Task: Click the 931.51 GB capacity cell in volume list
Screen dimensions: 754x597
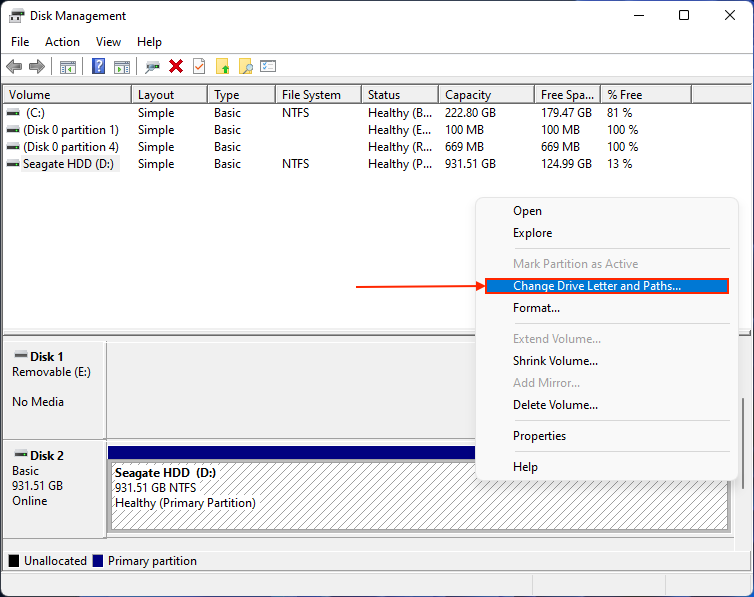Action: point(470,164)
